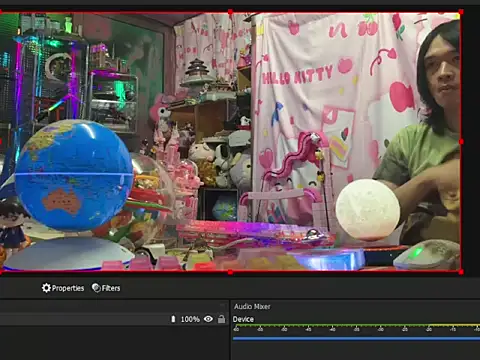Click the top-right red corner handle

click(461, 12)
